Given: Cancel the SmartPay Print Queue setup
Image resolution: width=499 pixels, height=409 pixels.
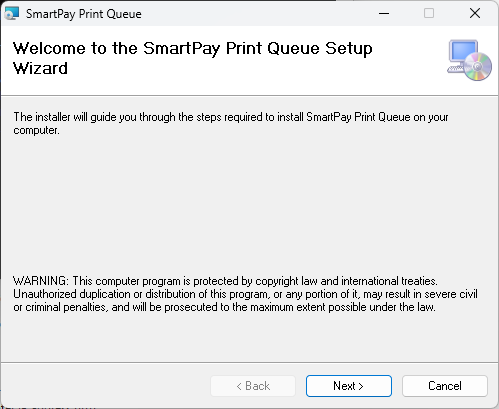Looking at the screenshot, I should 445,386.
